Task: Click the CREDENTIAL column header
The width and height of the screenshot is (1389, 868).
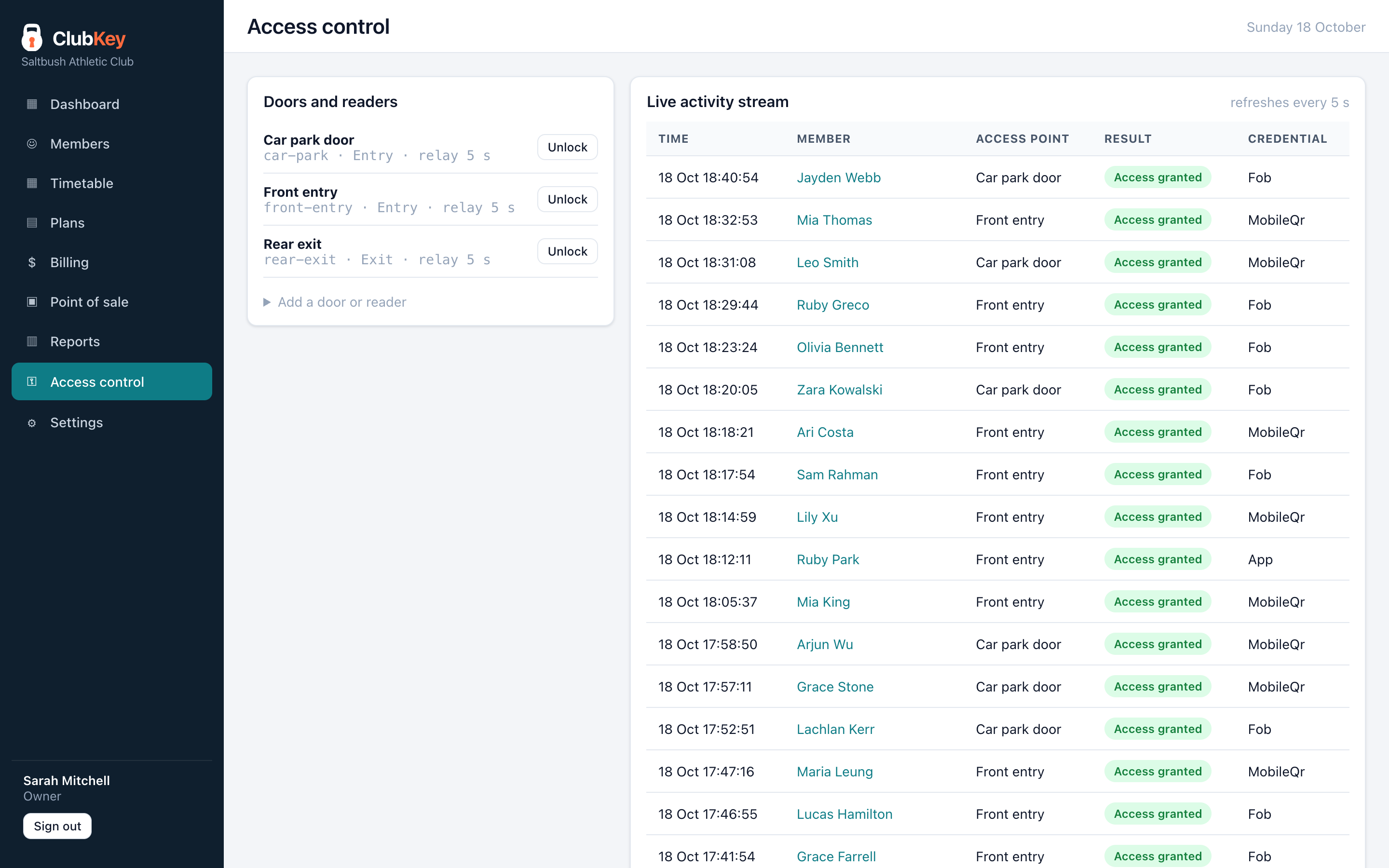Action: 1287,138
